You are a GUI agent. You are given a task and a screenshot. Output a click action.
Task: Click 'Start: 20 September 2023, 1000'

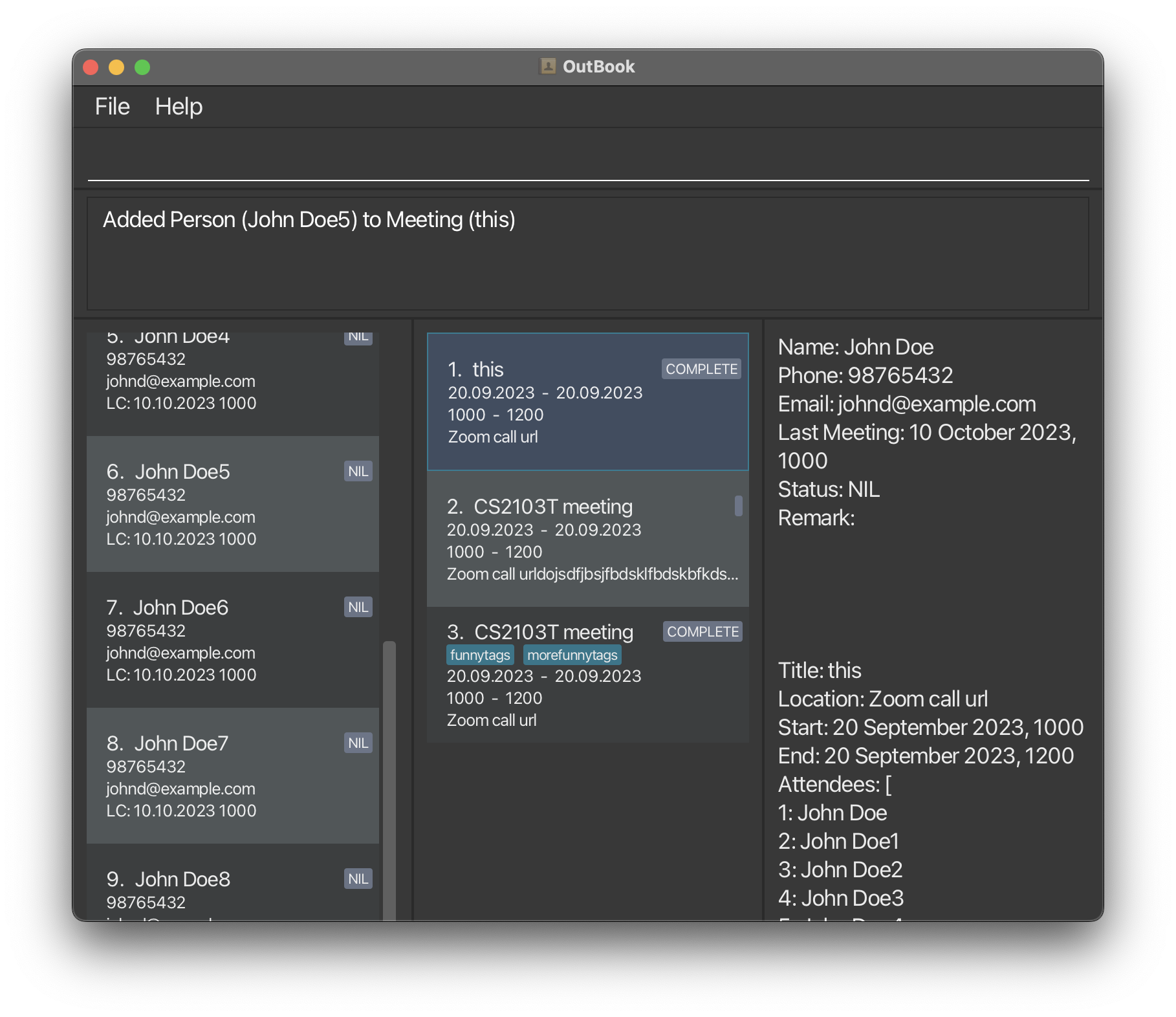click(931, 728)
